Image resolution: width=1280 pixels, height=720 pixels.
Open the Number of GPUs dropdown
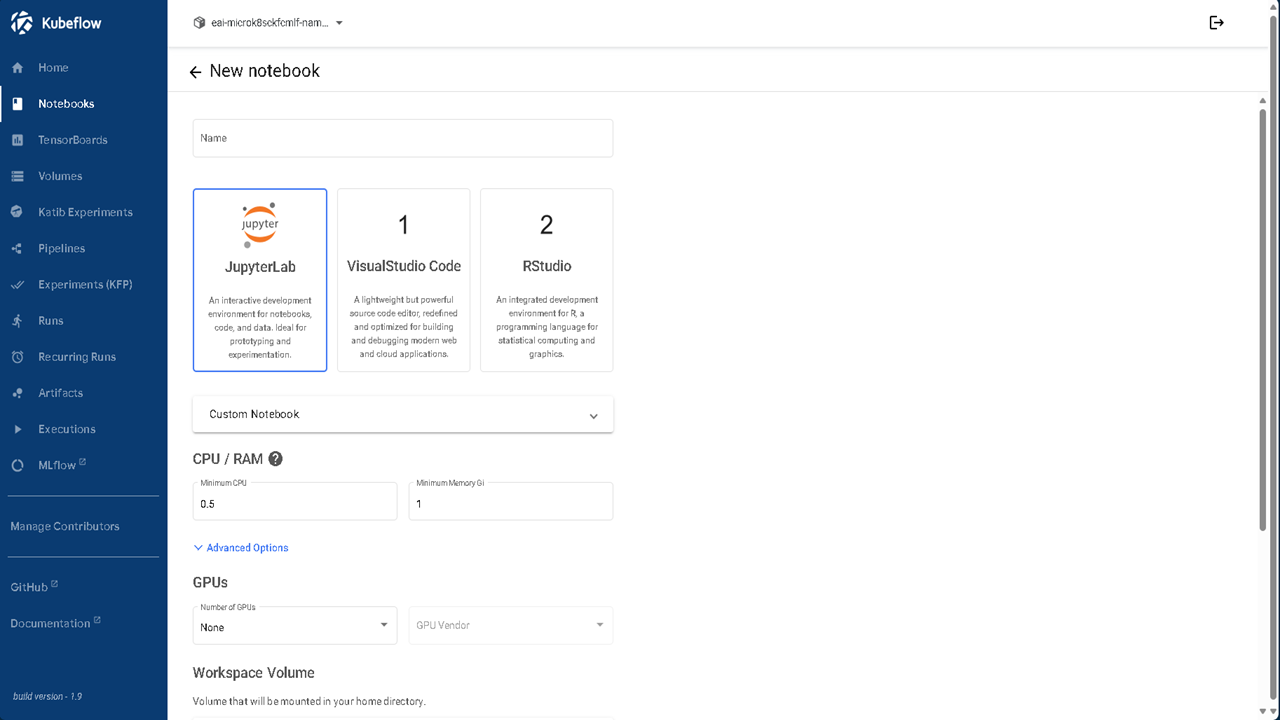[x=295, y=625]
